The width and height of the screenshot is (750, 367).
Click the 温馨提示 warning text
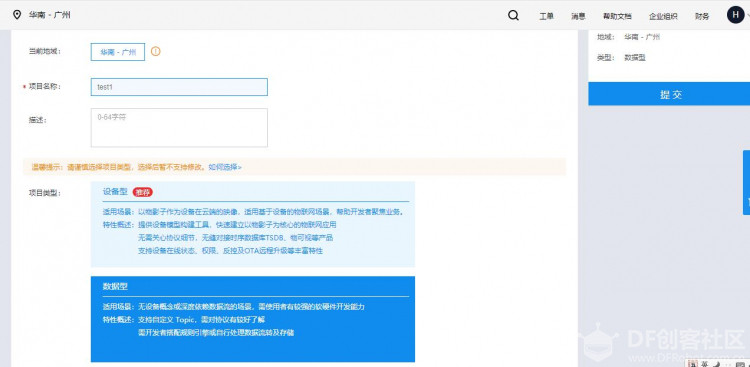click(119, 167)
